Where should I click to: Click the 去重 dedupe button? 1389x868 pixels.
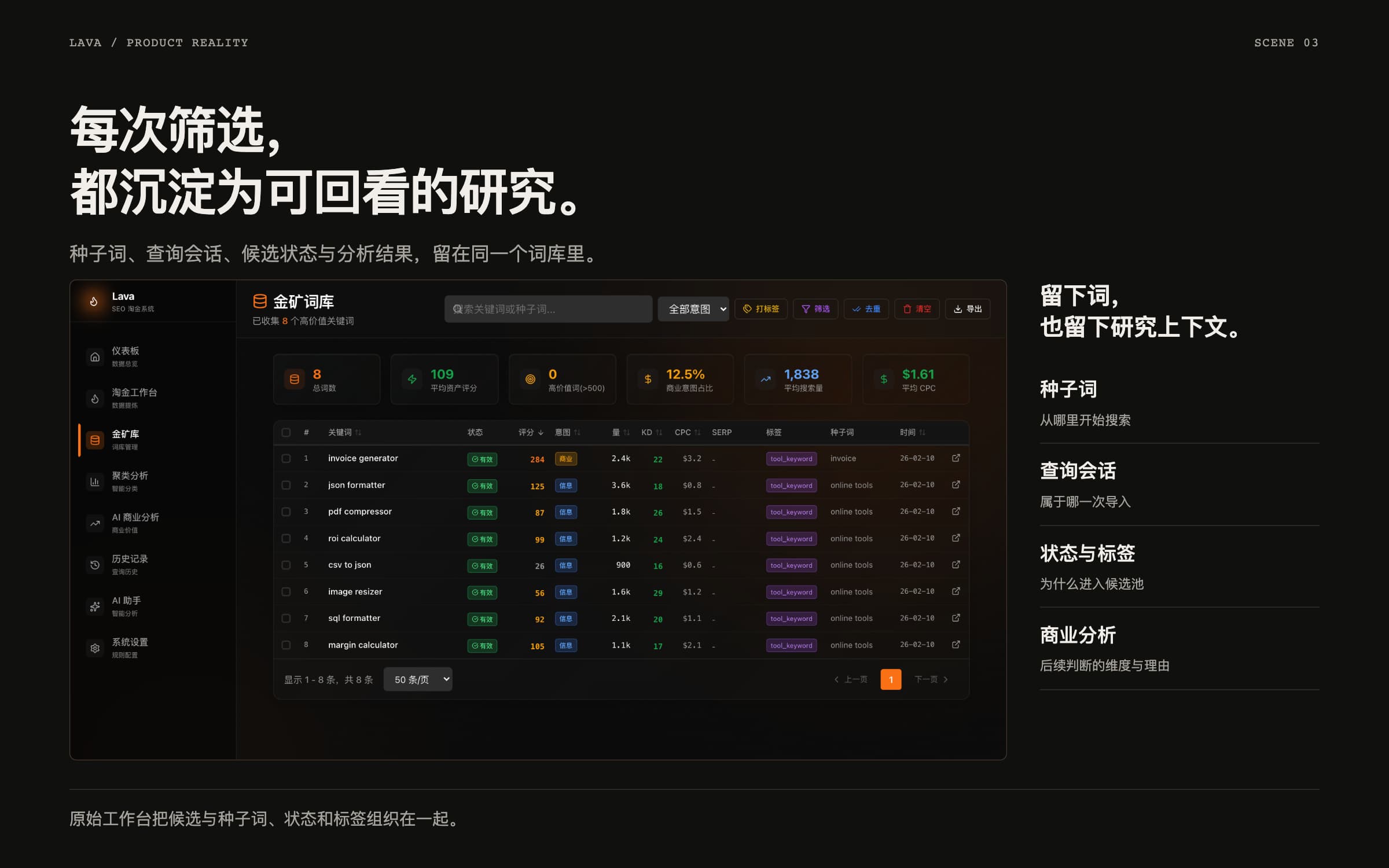pos(866,309)
